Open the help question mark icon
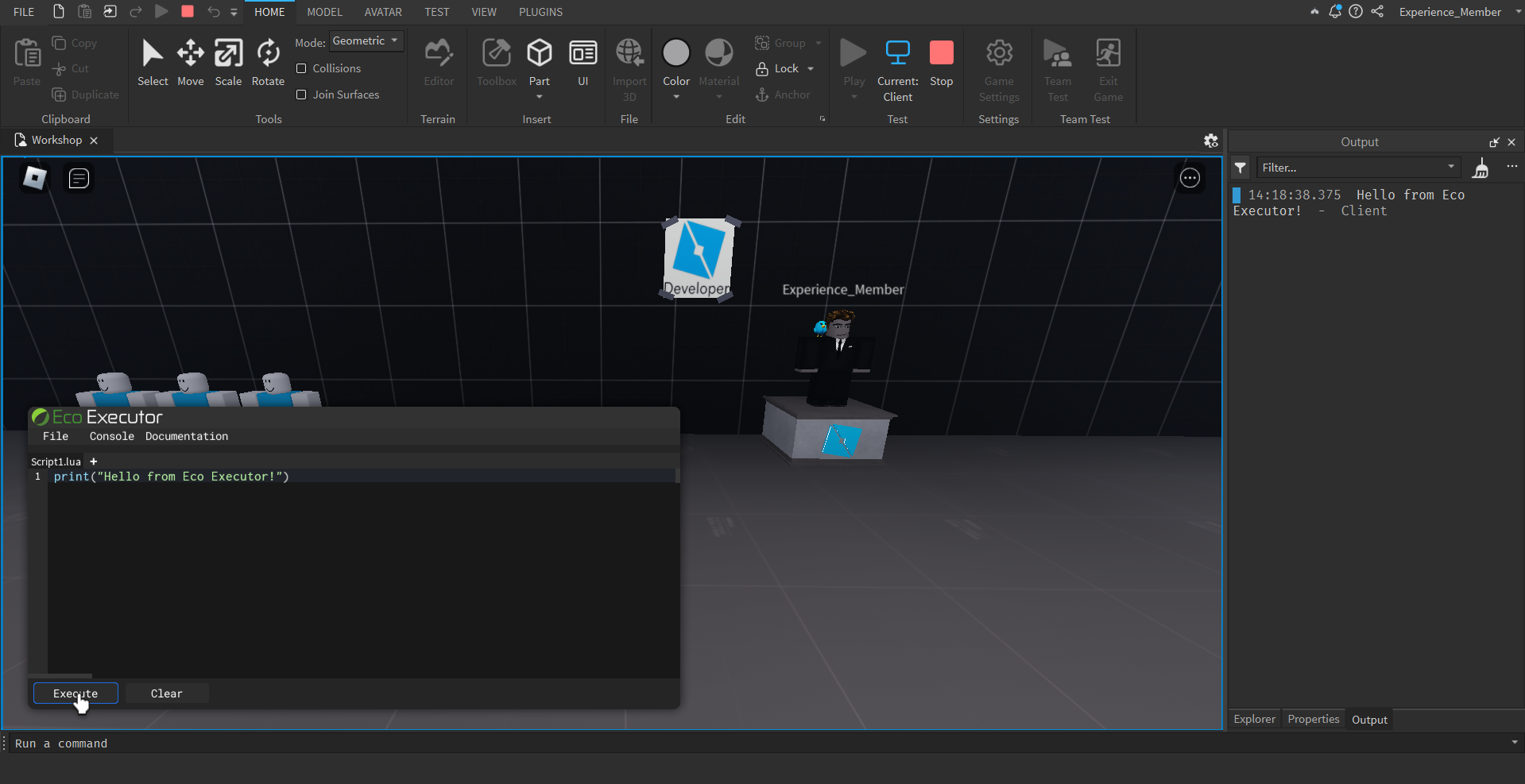1525x784 pixels. click(x=1356, y=11)
